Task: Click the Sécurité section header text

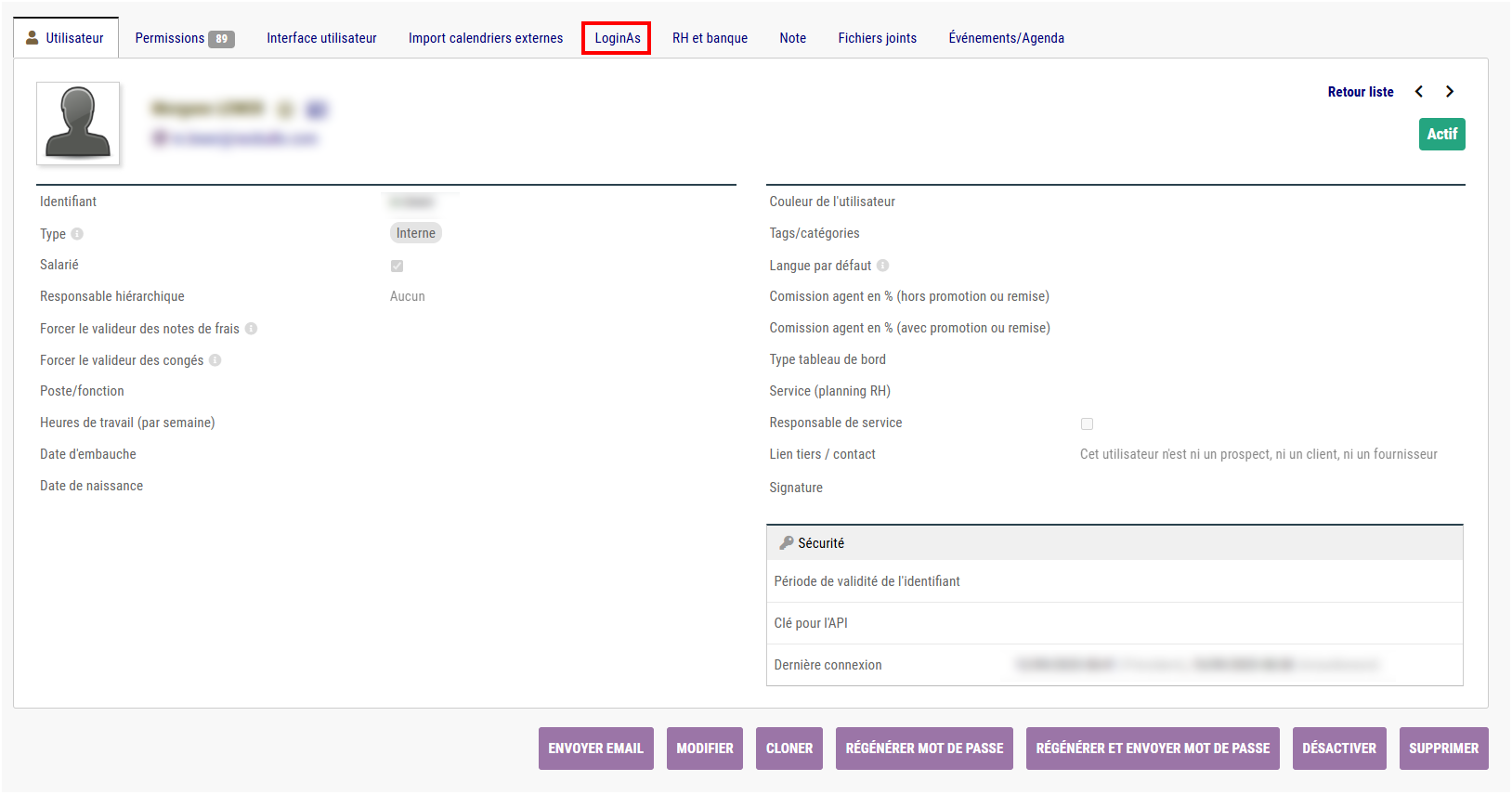Action: (x=821, y=543)
